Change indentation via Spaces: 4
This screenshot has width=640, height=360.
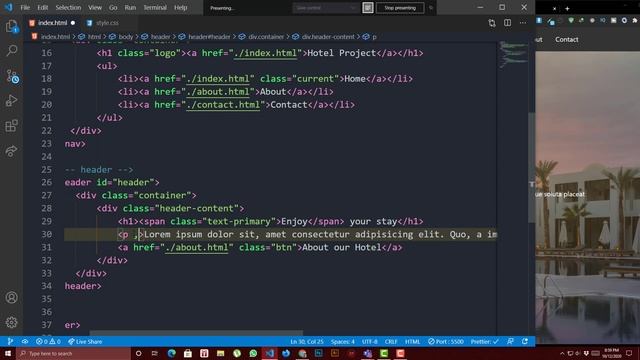(x=343, y=342)
